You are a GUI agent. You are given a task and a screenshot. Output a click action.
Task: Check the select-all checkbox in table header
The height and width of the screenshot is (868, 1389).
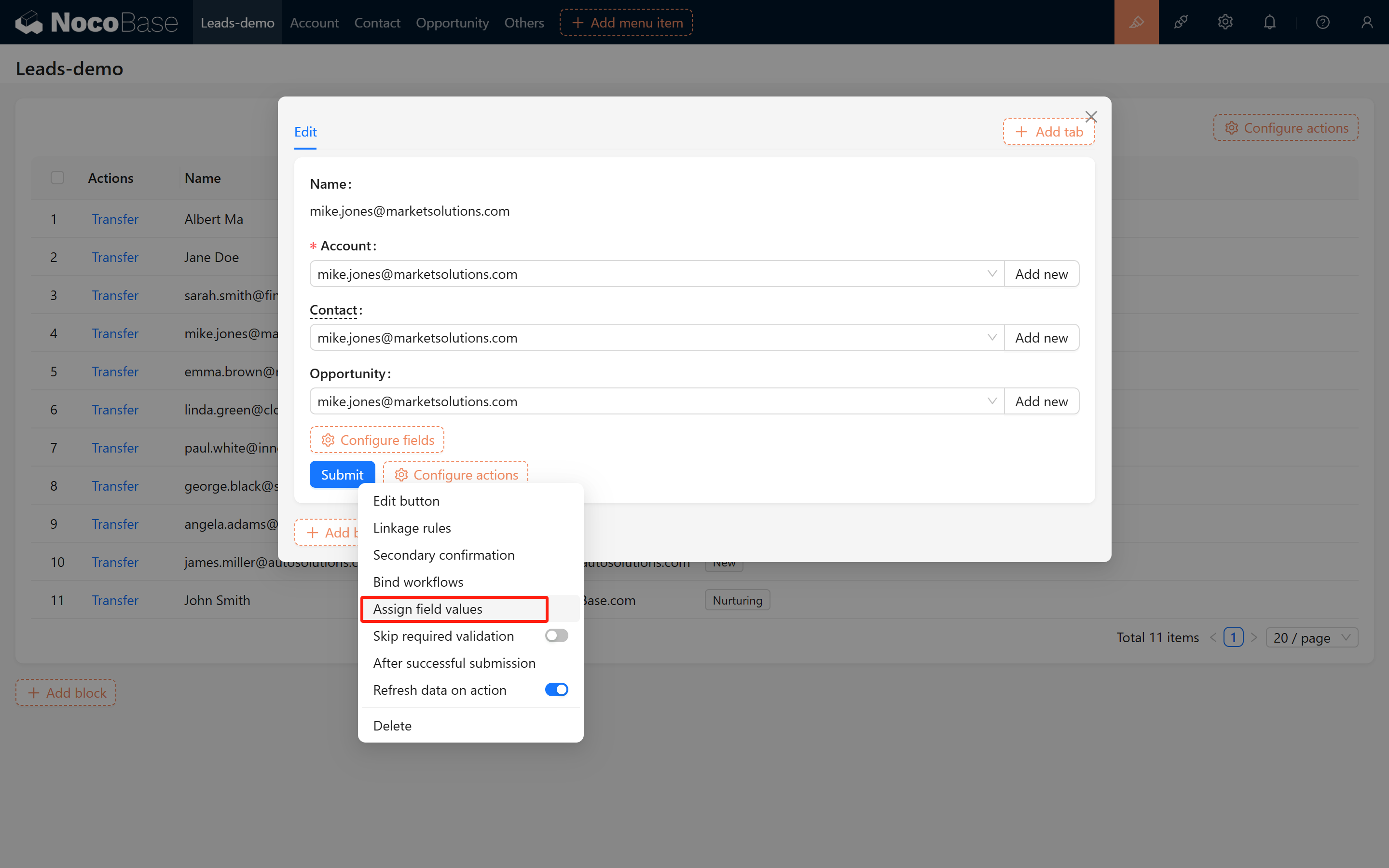57,178
